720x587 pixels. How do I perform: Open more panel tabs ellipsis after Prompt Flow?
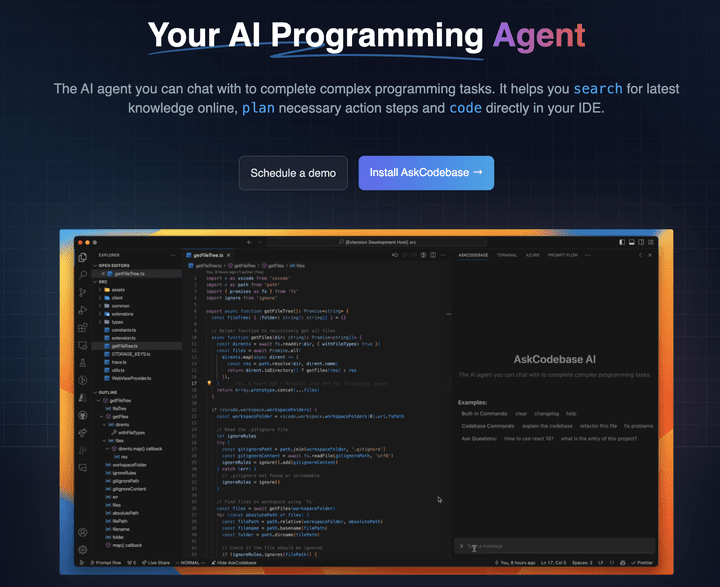point(588,255)
